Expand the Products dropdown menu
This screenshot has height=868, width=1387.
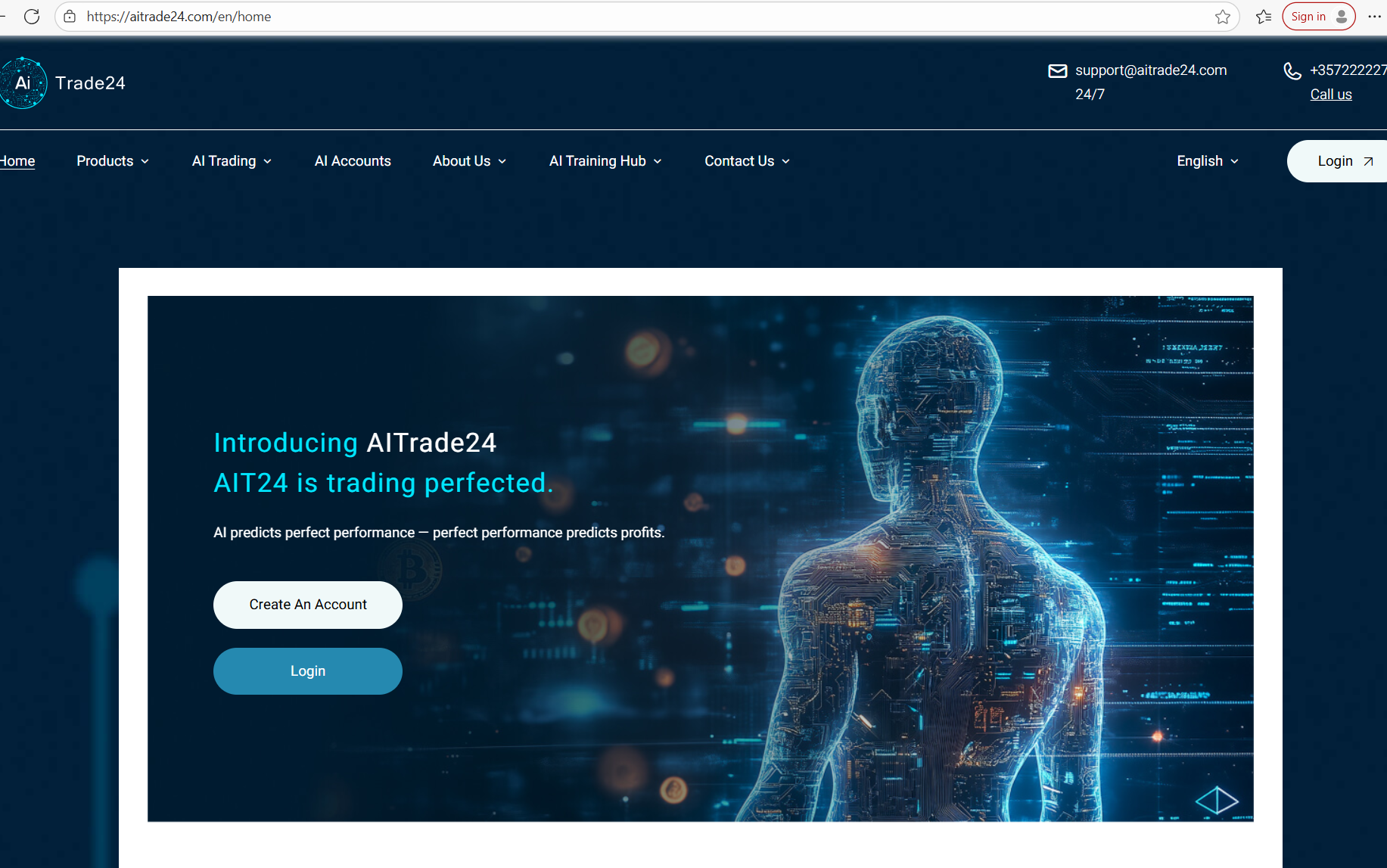click(x=113, y=161)
